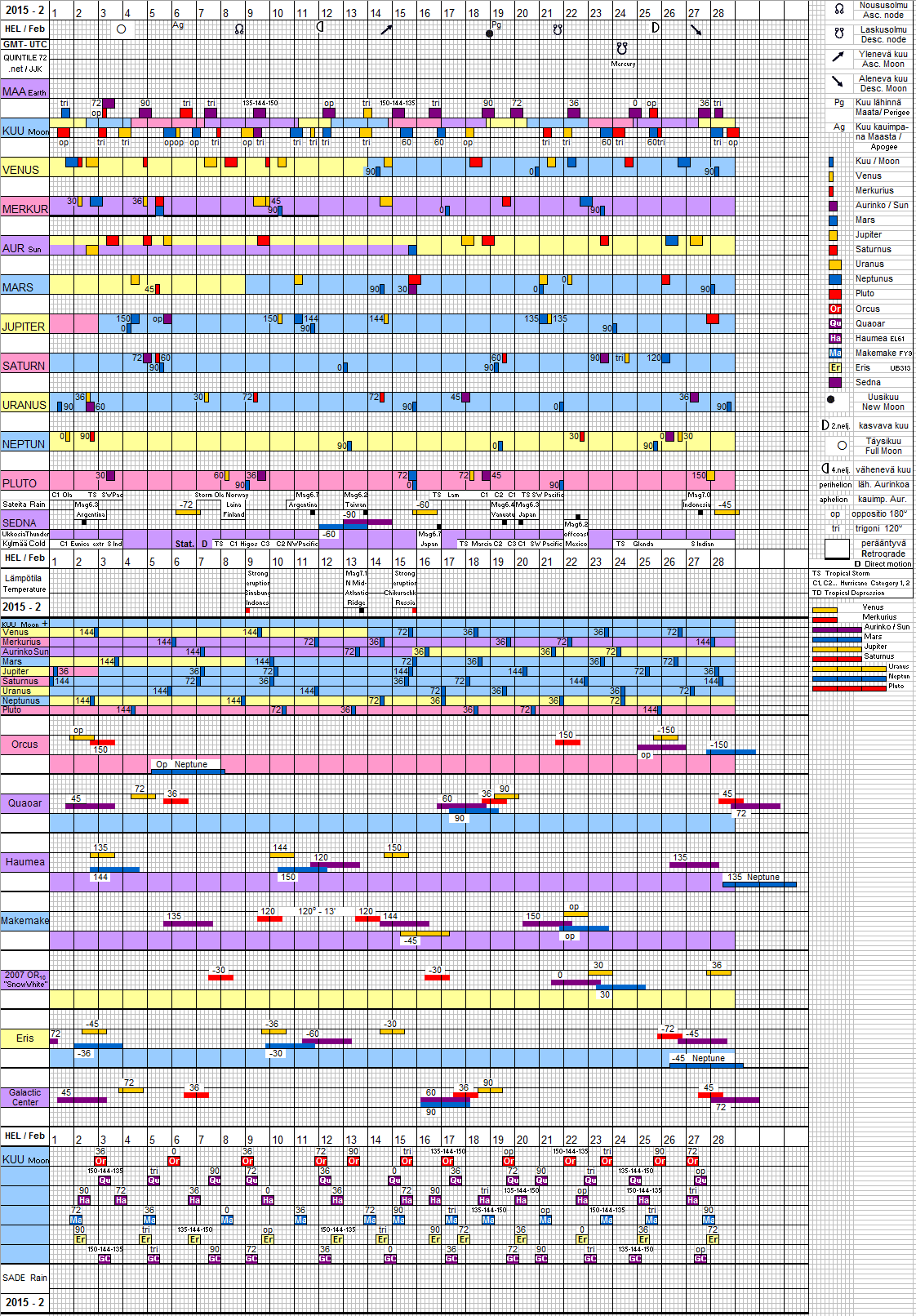The width and height of the screenshot is (916, 1316).
Task: Click the red Orcus 'Or' legend icon
Action: tap(835, 309)
